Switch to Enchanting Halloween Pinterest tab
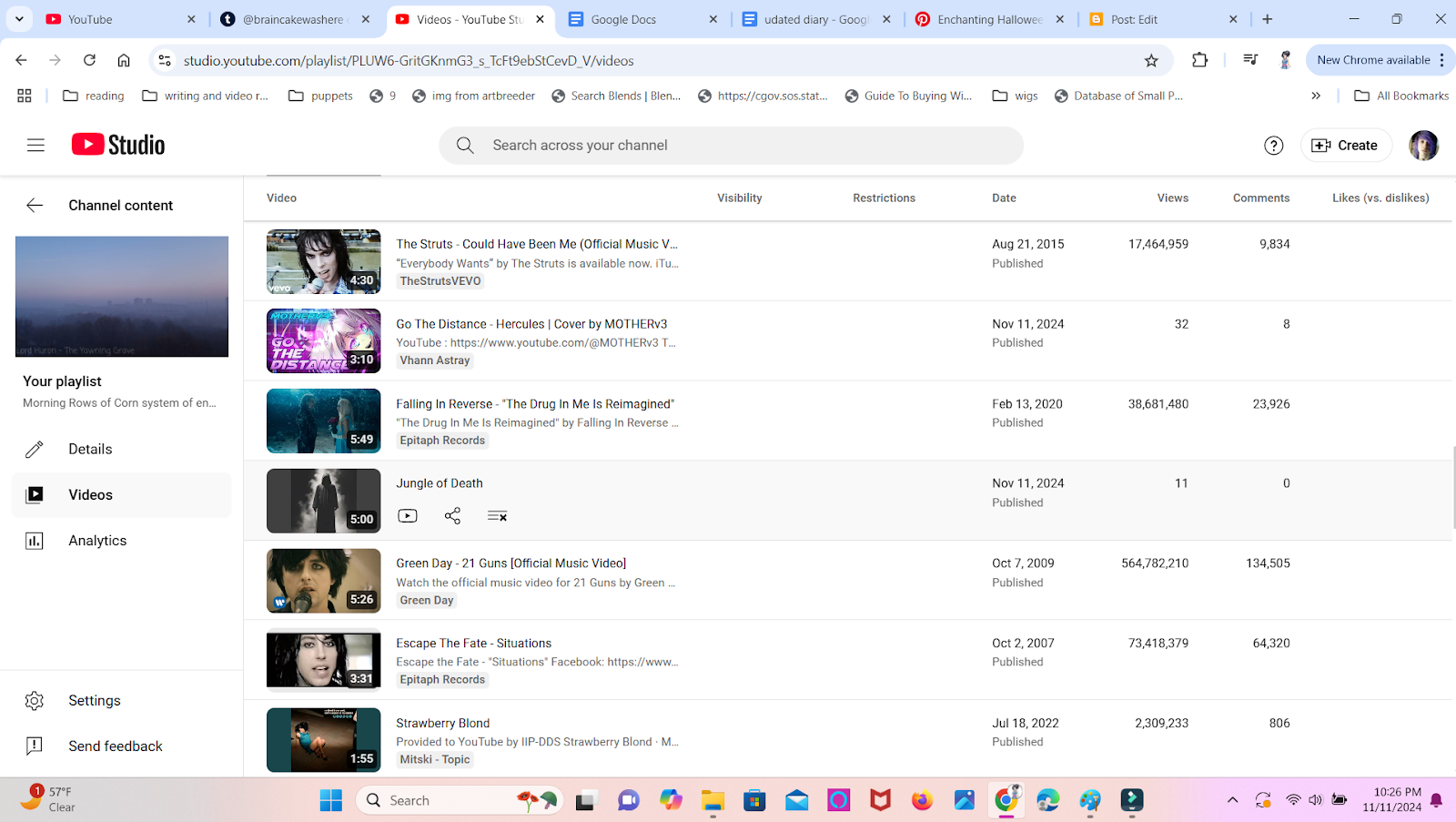This screenshot has width=1456, height=822. coord(990,19)
